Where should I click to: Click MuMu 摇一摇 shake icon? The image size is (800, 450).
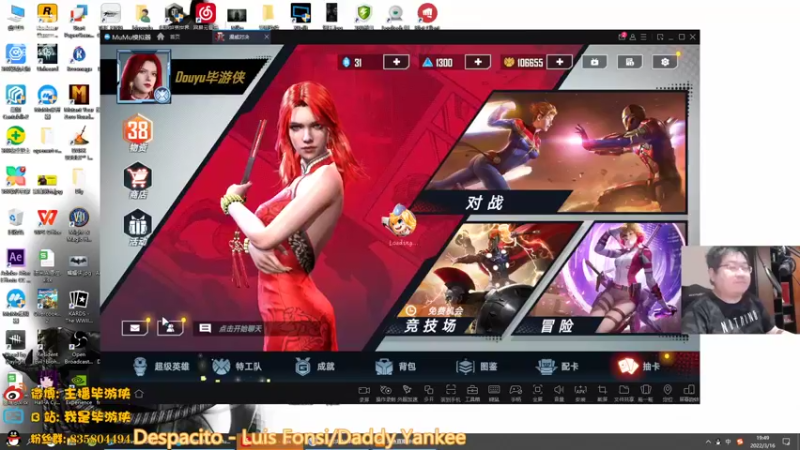pyautogui.click(x=645, y=392)
